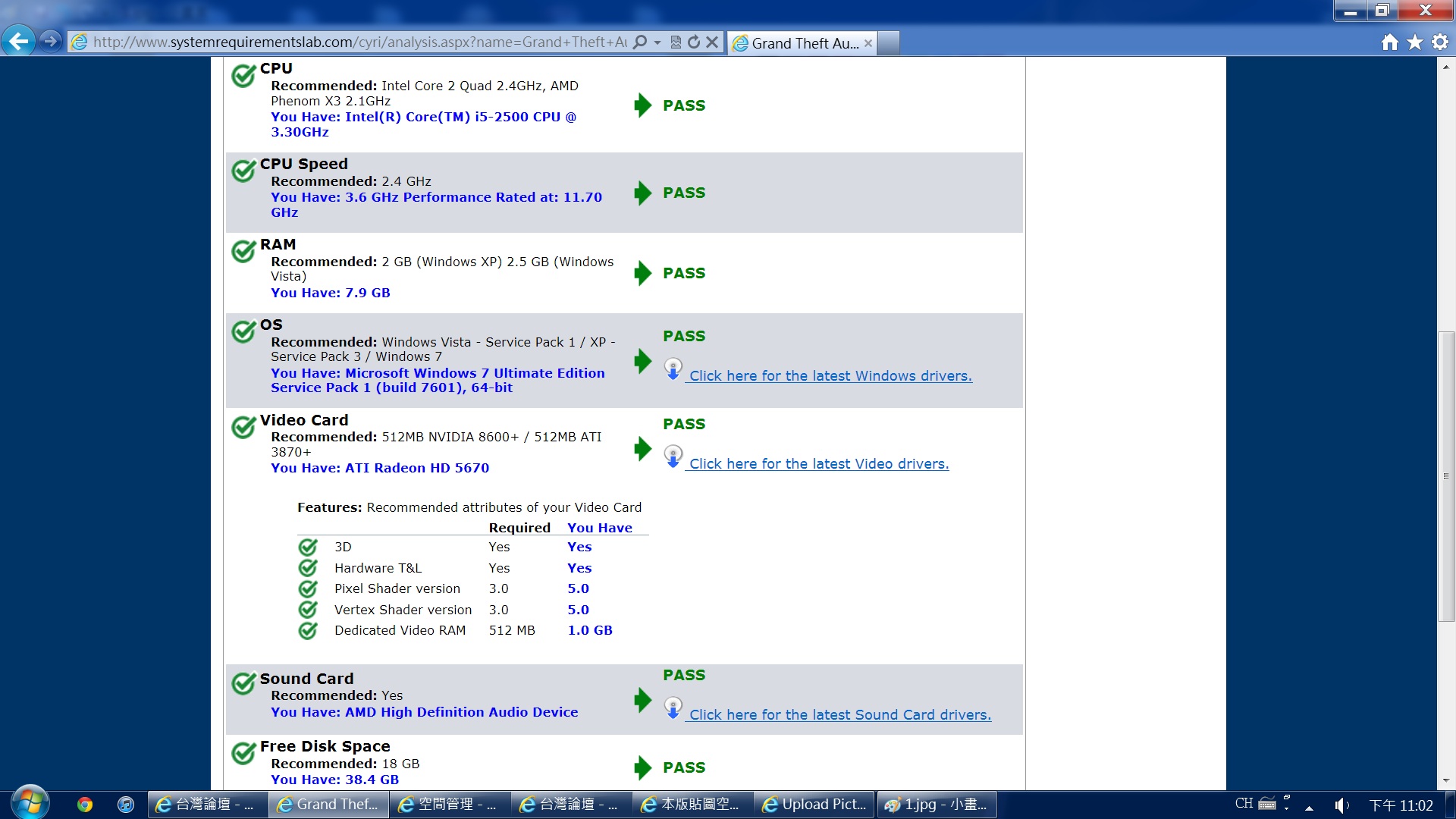Open the volume speaker control
The height and width of the screenshot is (819, 1456).
[x=1341, y=805]
